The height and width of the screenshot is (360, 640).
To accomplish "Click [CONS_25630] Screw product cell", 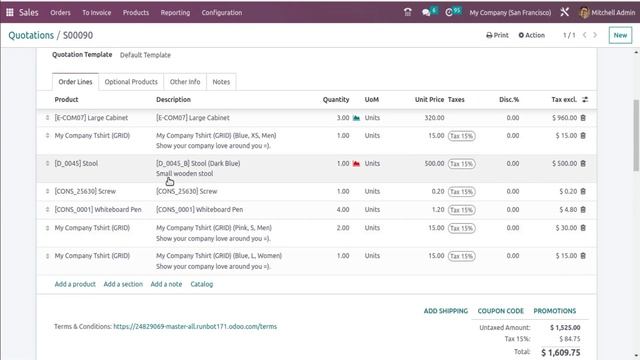I will tap(85, 191).
